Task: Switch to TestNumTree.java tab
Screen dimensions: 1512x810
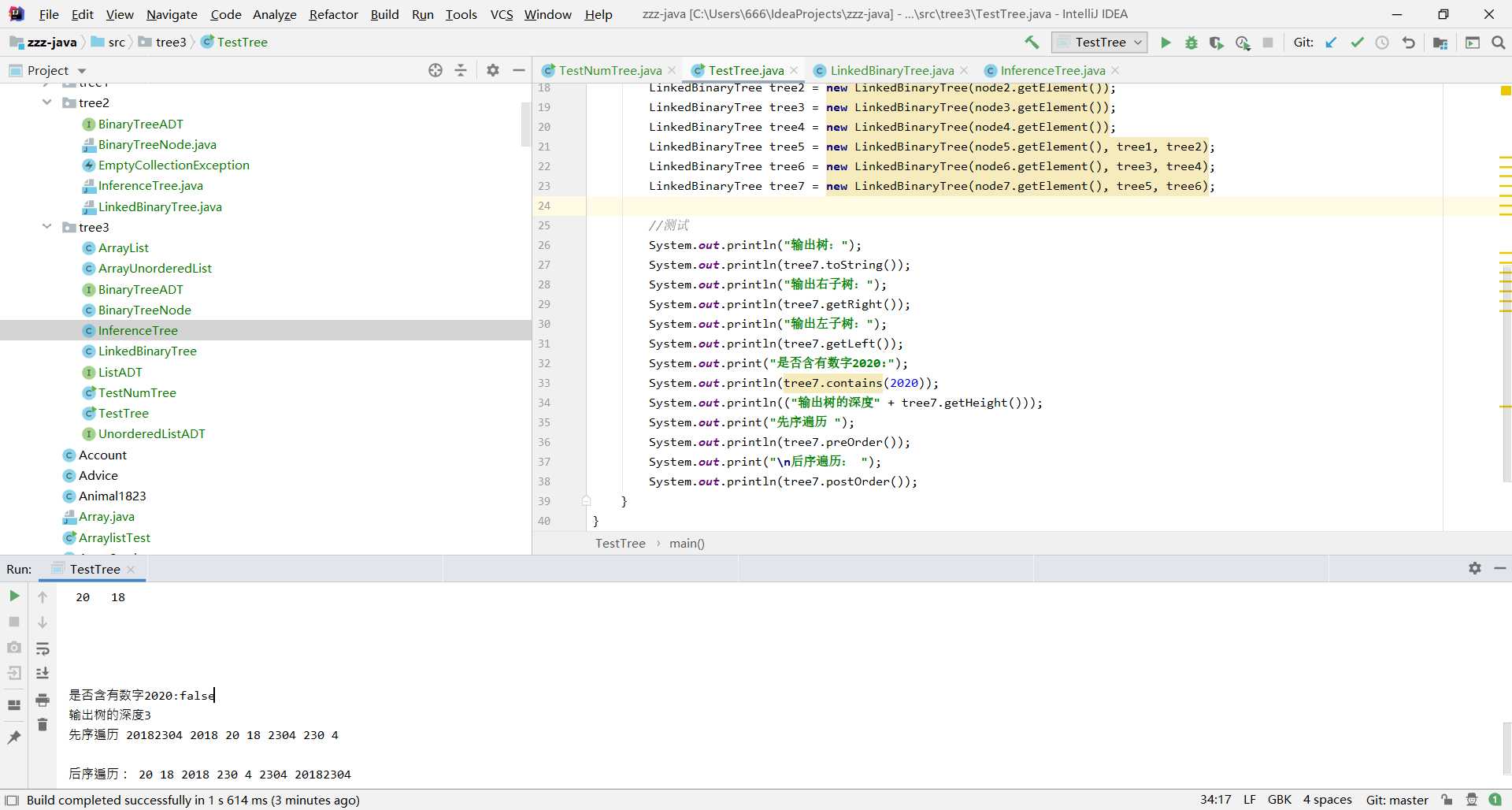Action: 609,70
